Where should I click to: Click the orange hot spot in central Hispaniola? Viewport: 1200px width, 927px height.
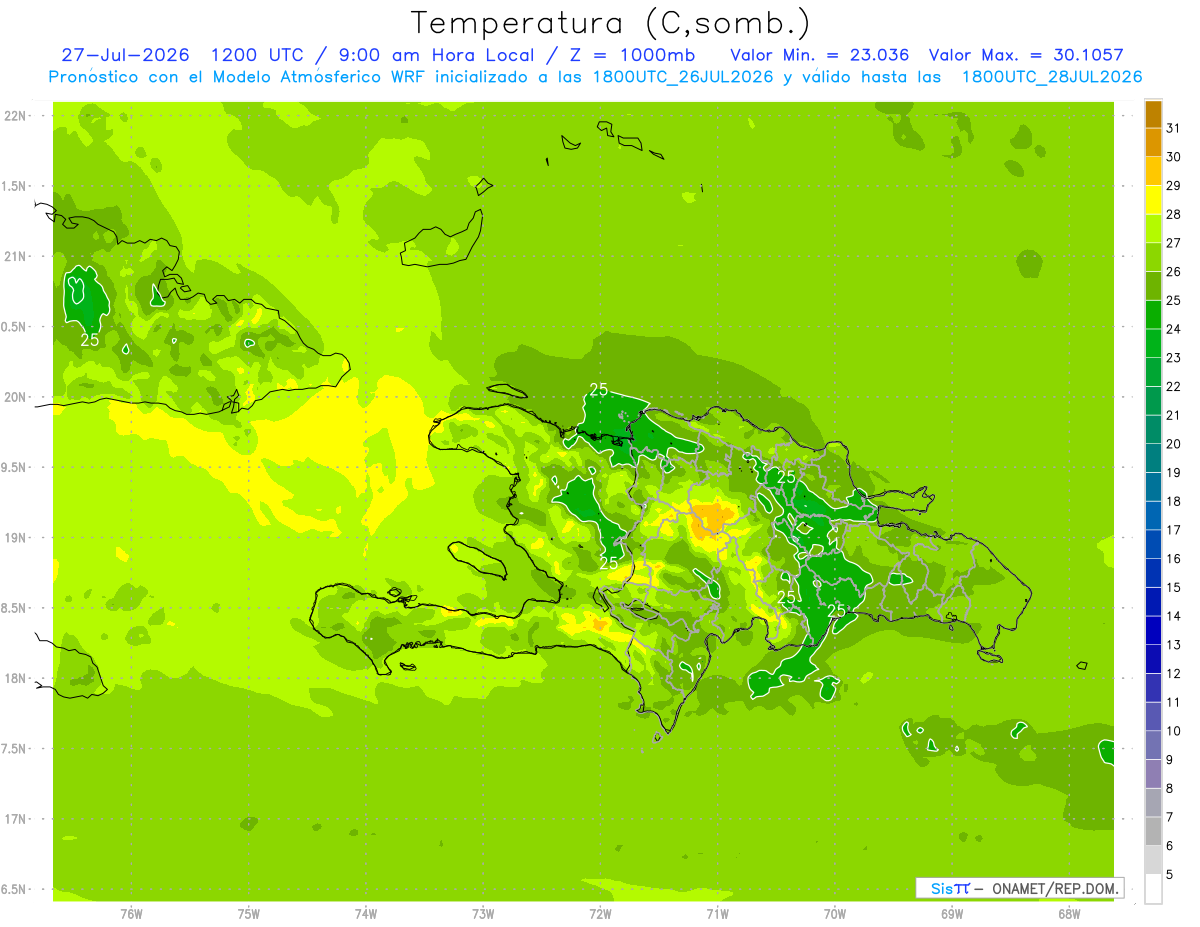tap(713, 518)
